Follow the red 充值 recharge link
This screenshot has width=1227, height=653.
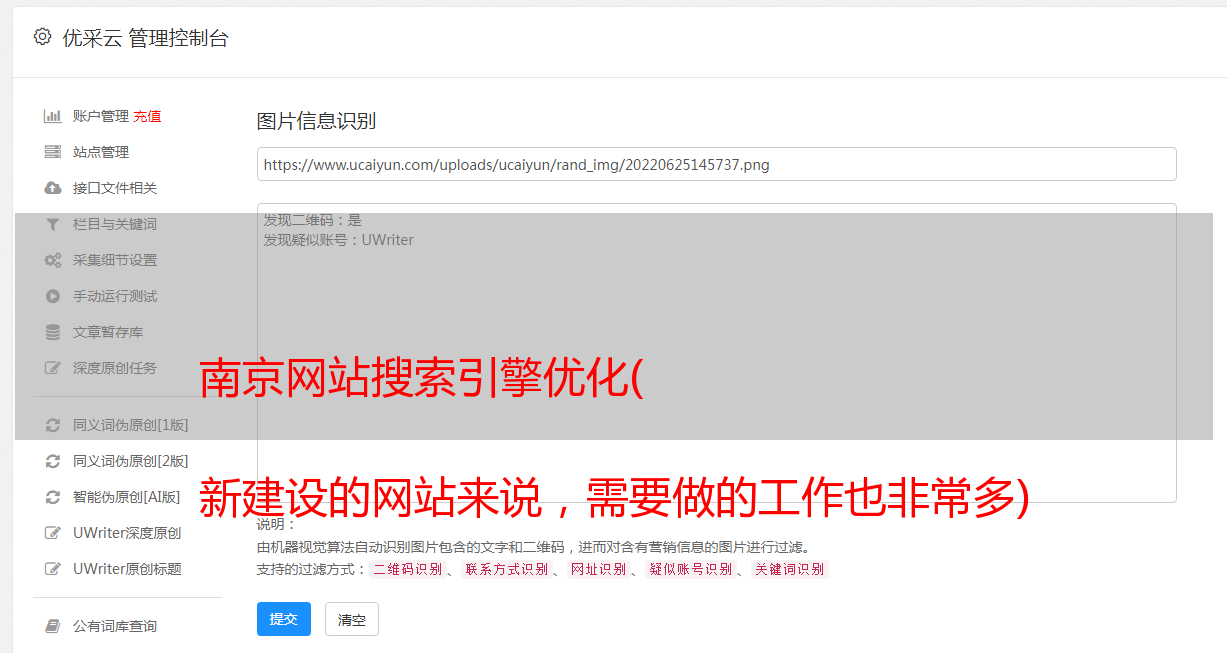tap(147, 116)
